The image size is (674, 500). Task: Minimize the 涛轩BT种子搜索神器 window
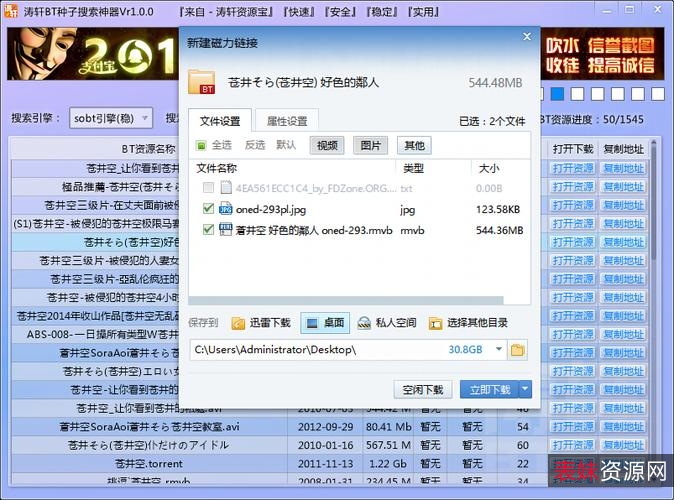pyautogui.click(x=607, y=10)
